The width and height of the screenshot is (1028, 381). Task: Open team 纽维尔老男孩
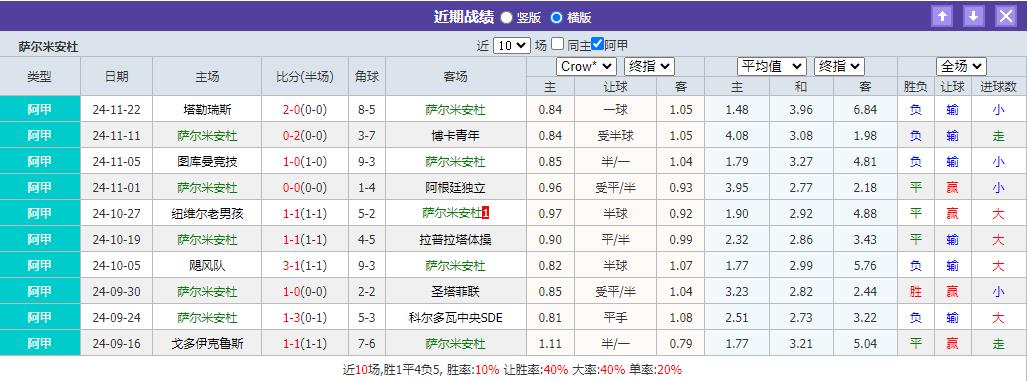pyautogui.click(x=207, y=213)
